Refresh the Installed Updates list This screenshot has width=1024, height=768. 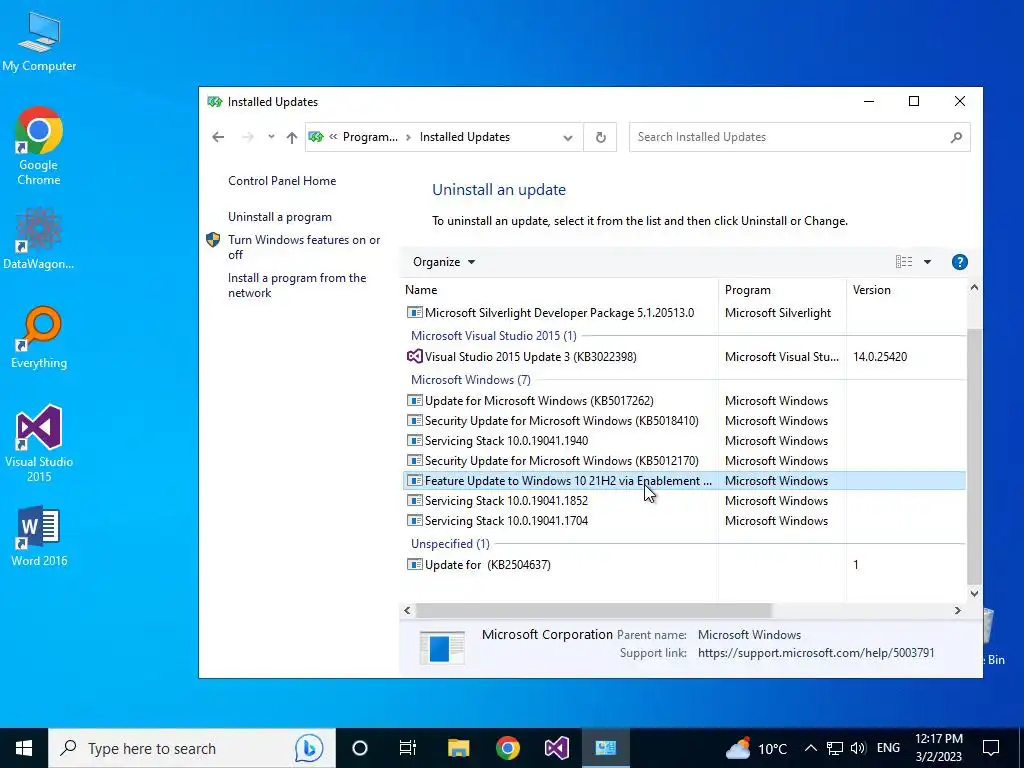(x=600, y=137)
